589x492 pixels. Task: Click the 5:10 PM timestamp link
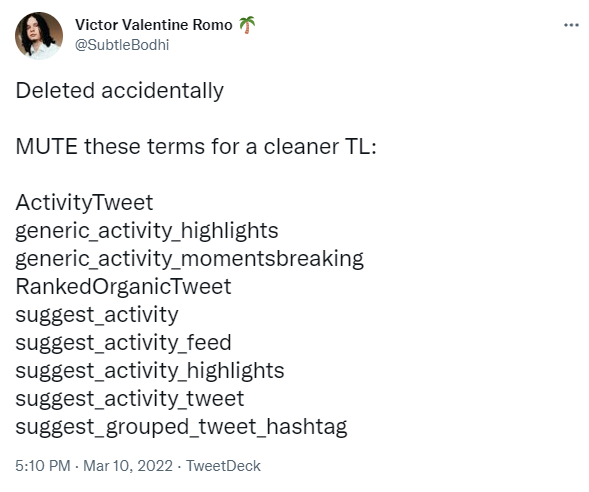[43, 466]
